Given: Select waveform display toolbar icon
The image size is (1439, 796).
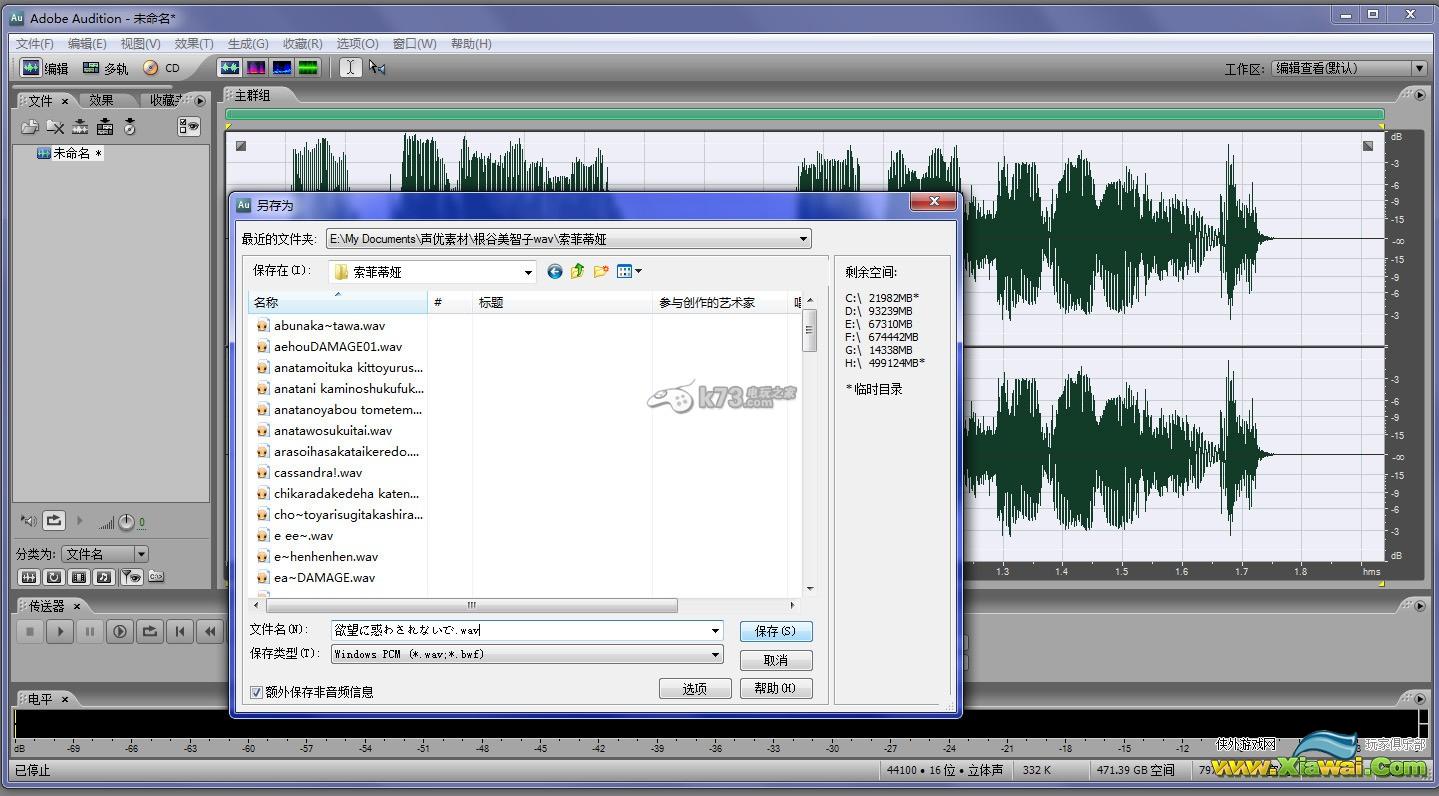Looking at the screenshot, I should (x=230, y=68).
